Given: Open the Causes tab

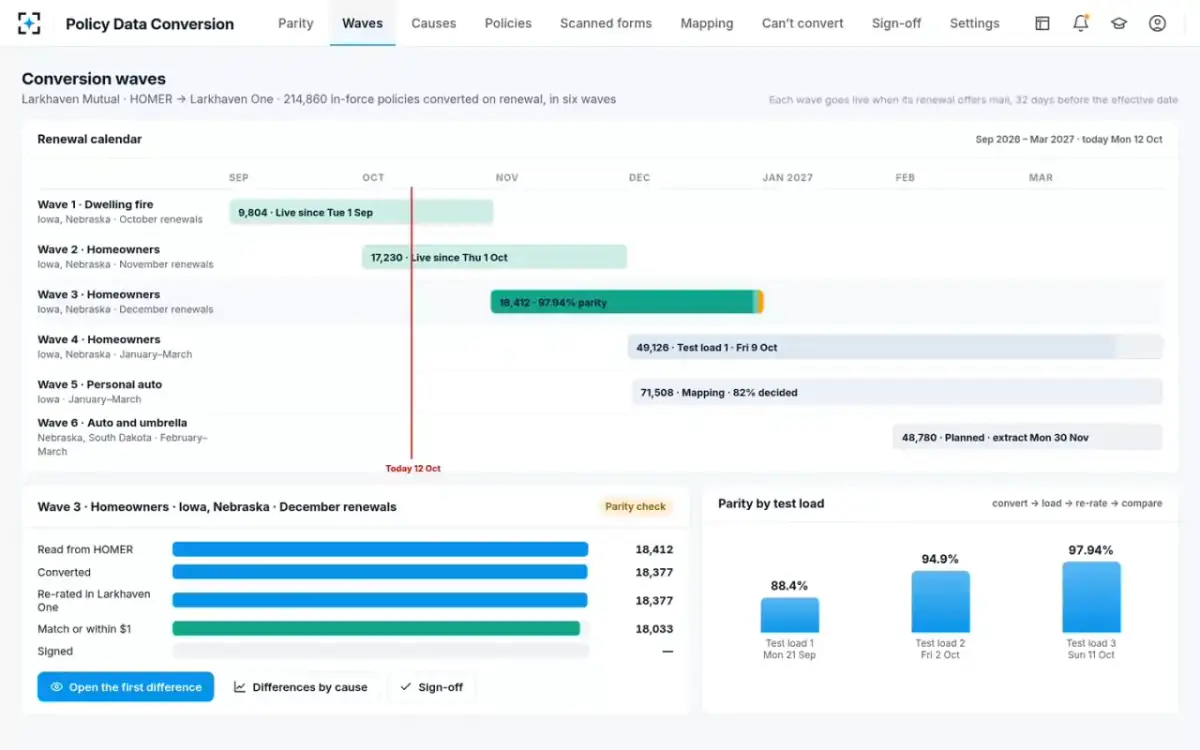Looking at the screenshot, I should [434, 23].
